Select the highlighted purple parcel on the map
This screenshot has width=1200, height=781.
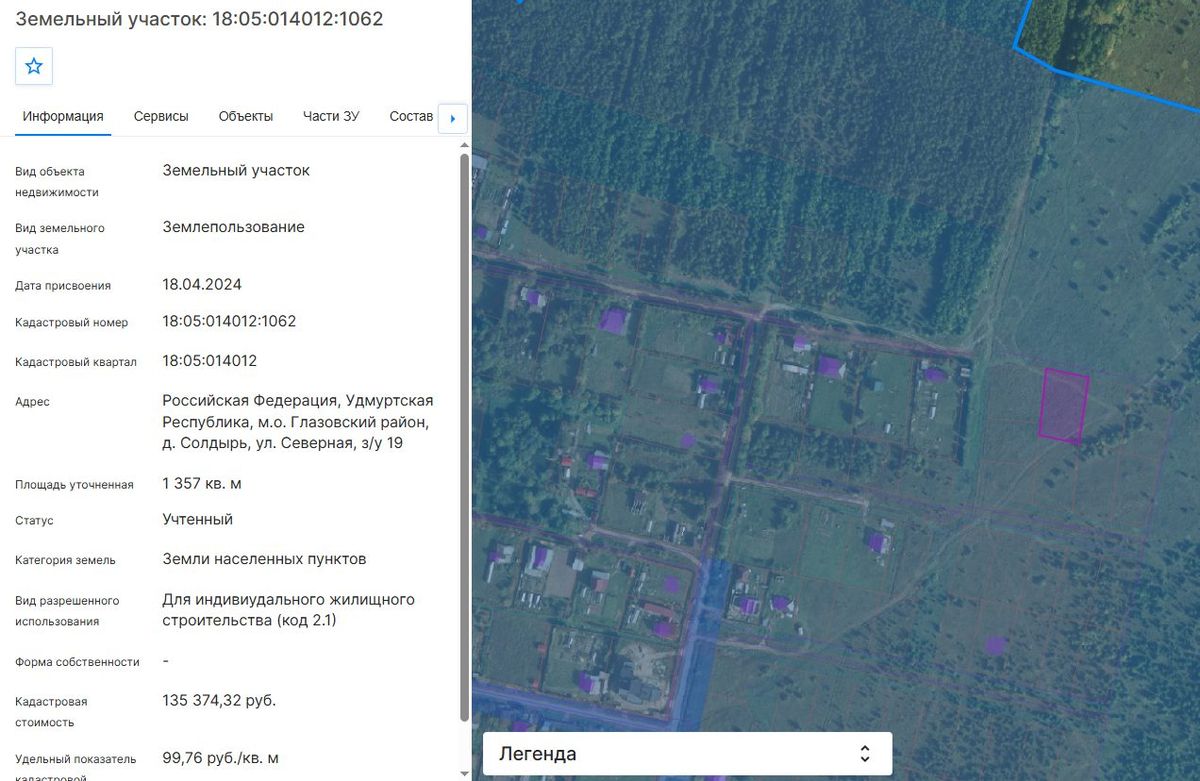(x=1063, y=405)
